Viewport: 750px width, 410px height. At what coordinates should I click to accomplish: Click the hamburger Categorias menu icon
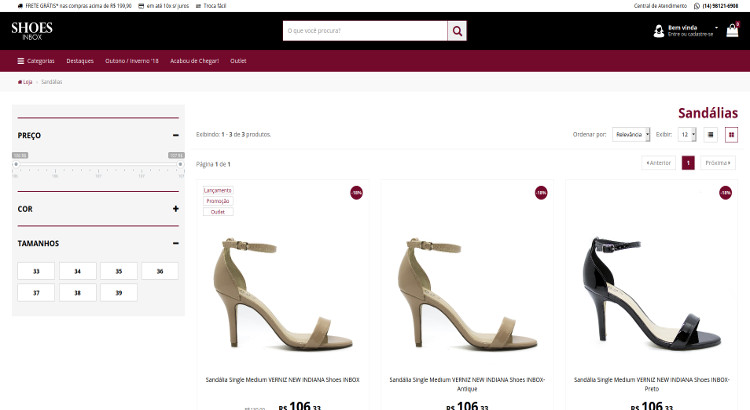[x=21, y=61]
